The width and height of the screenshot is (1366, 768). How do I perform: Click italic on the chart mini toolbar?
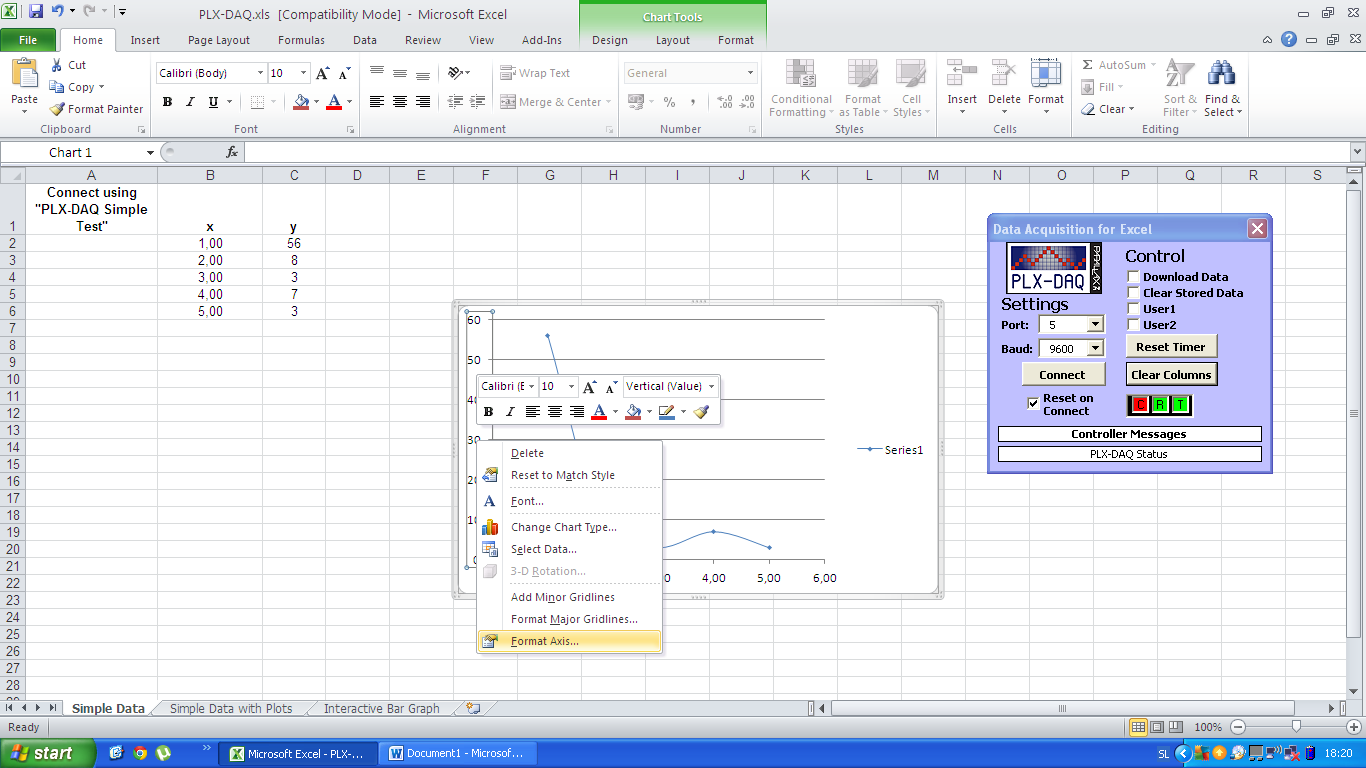click(x=510, y=411)
